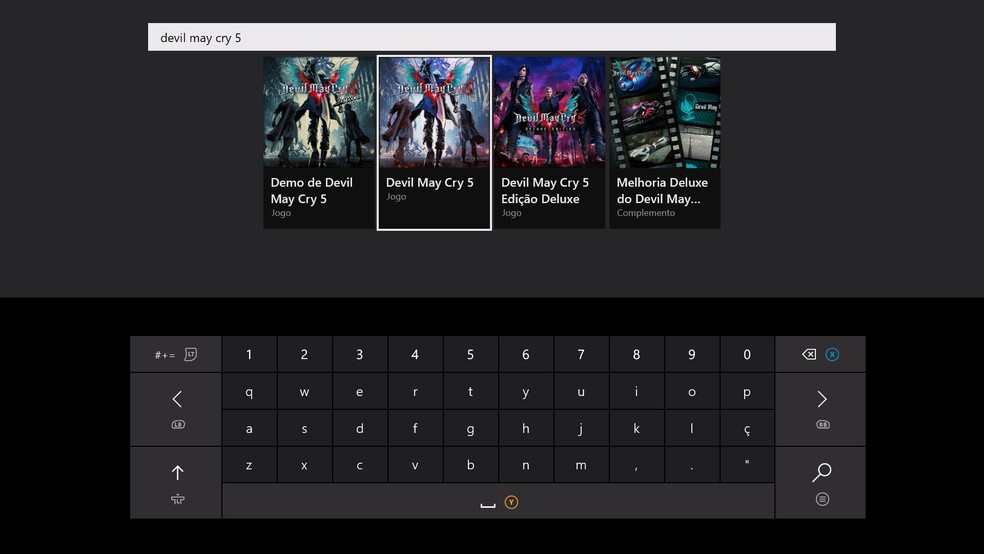Tap the z key
This screenshot has height=554, width=984.
click(x=249, y=465)
